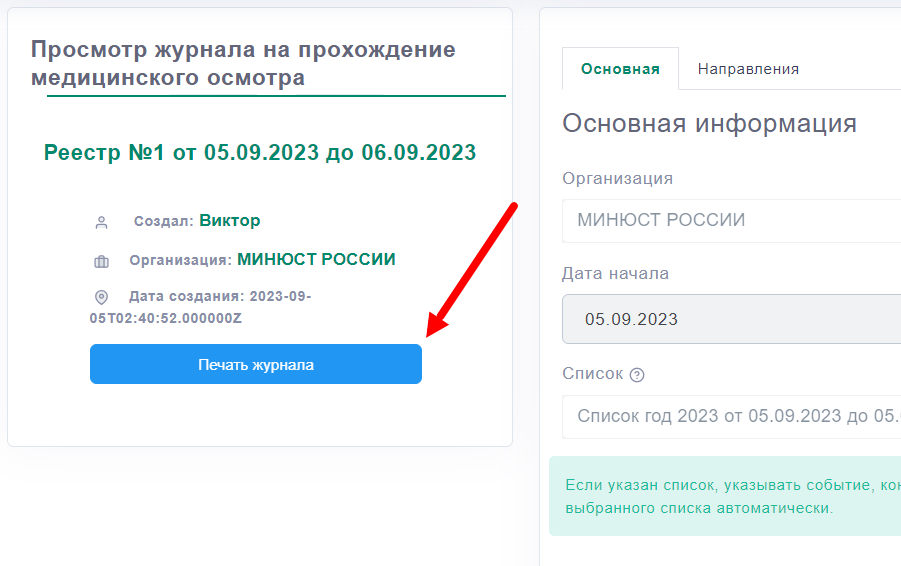Screen dimensions: 901x566
Task: Click the Просмотр журнала page title
Action: pyautogui.click(x=243, y=63)
